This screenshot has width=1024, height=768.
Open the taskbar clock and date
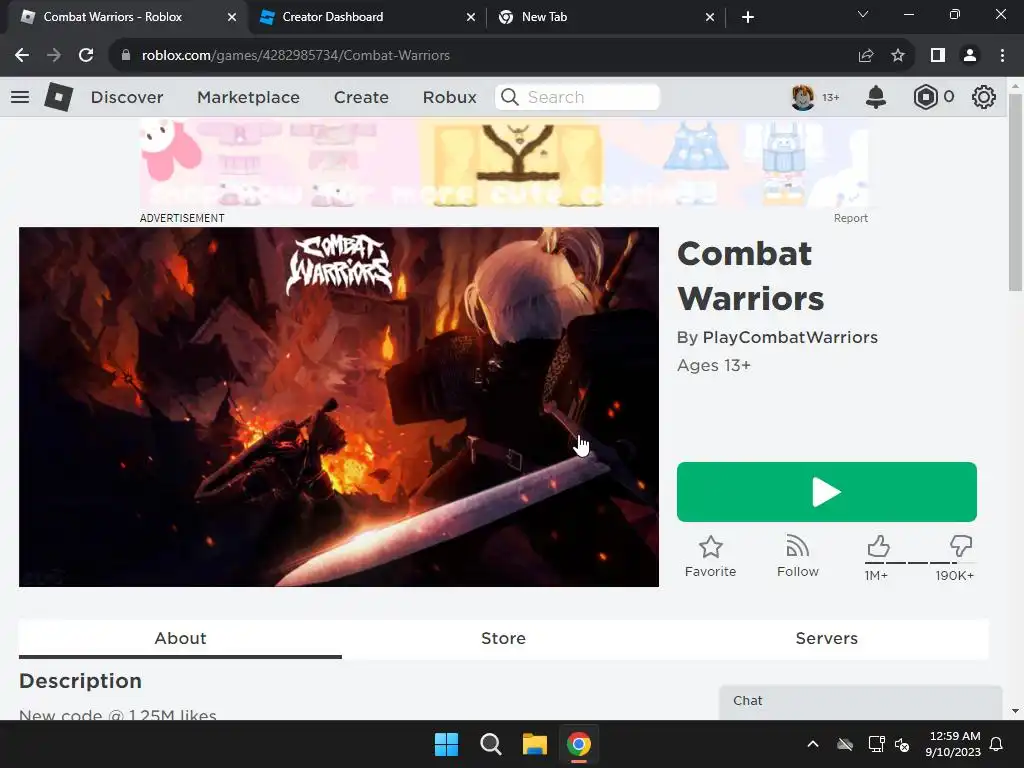coord(953,744)
